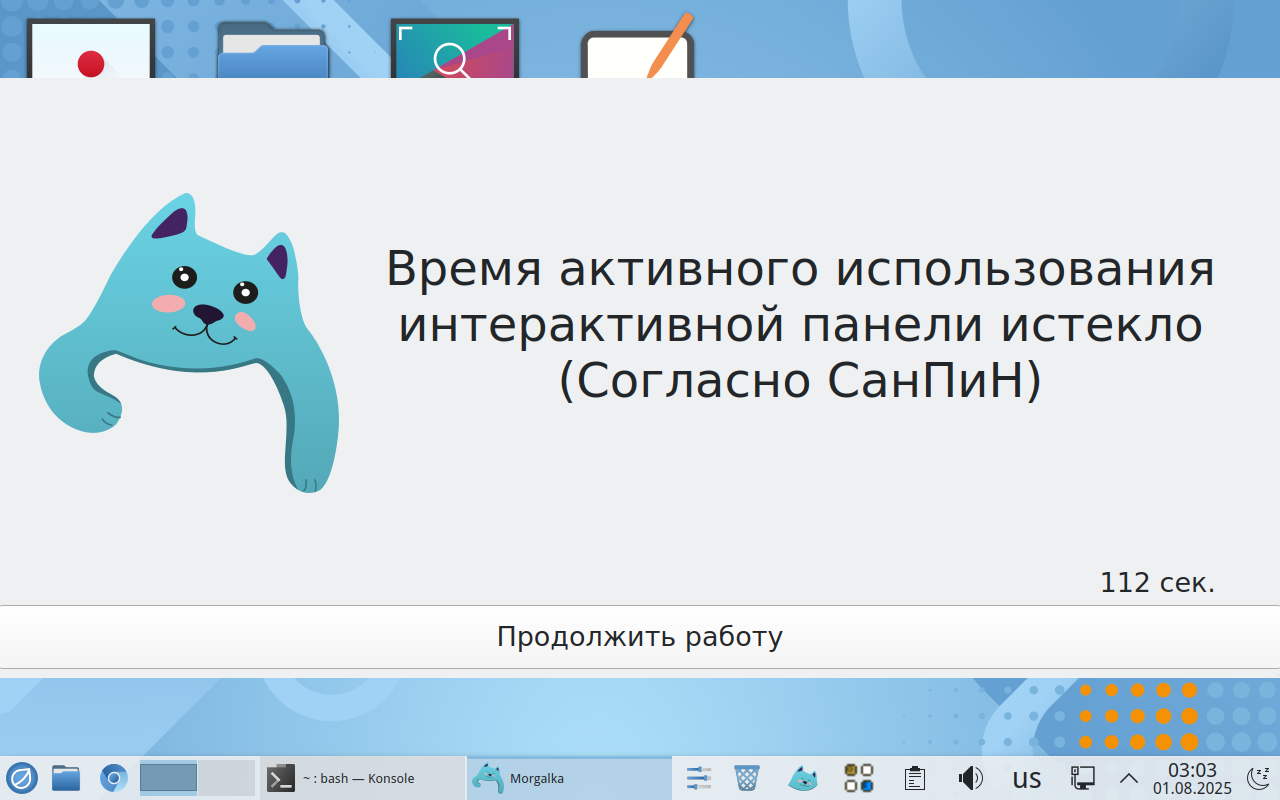
Task: Open the four-squares widget tray icon
Action: [859, 777]
